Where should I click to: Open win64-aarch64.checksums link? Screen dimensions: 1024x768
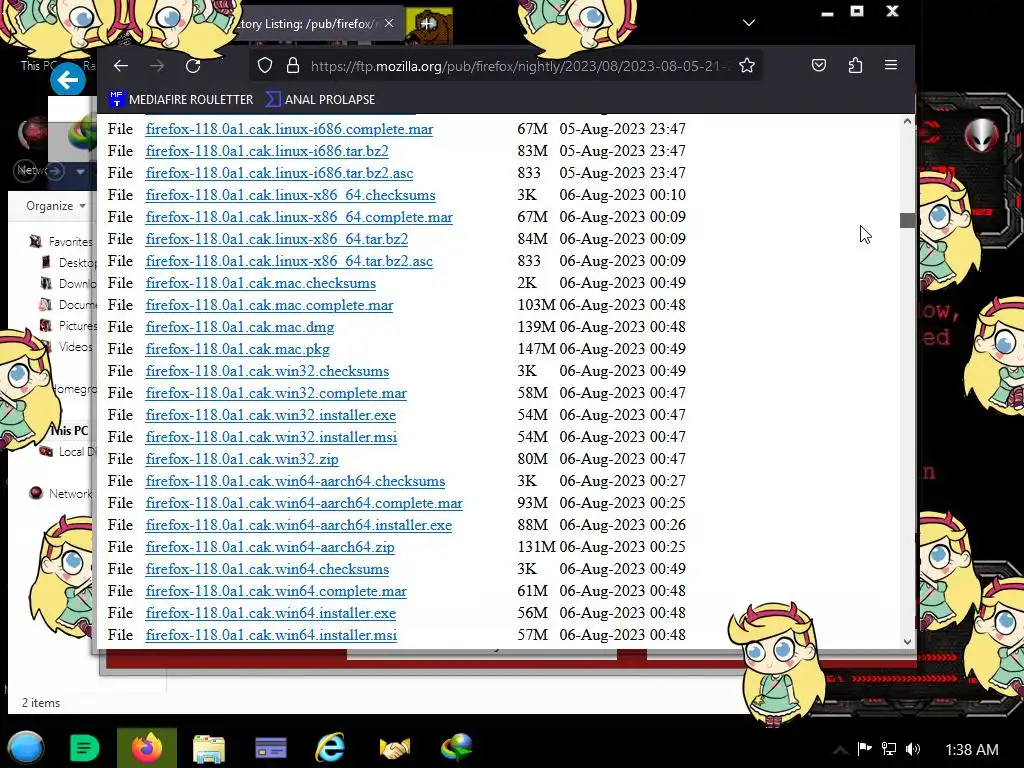coord(295,481)
